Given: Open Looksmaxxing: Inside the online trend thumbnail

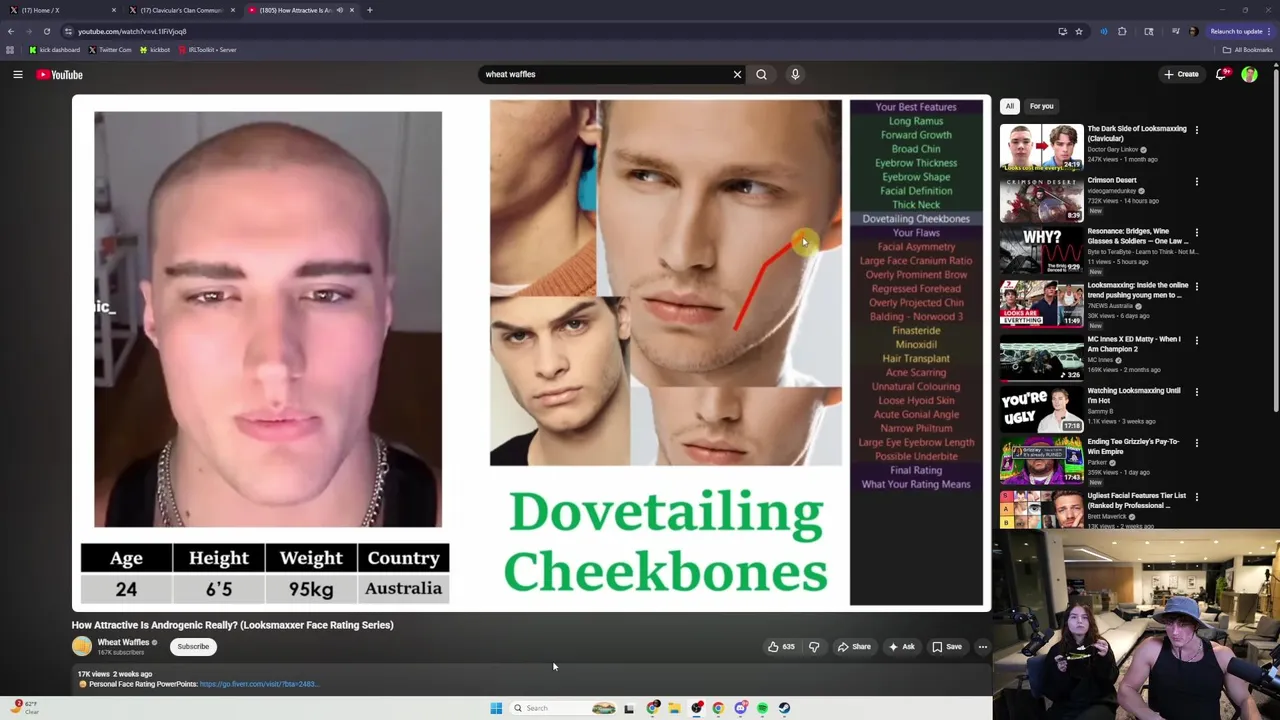Looking at the screenshot, I should [1041, 304].
